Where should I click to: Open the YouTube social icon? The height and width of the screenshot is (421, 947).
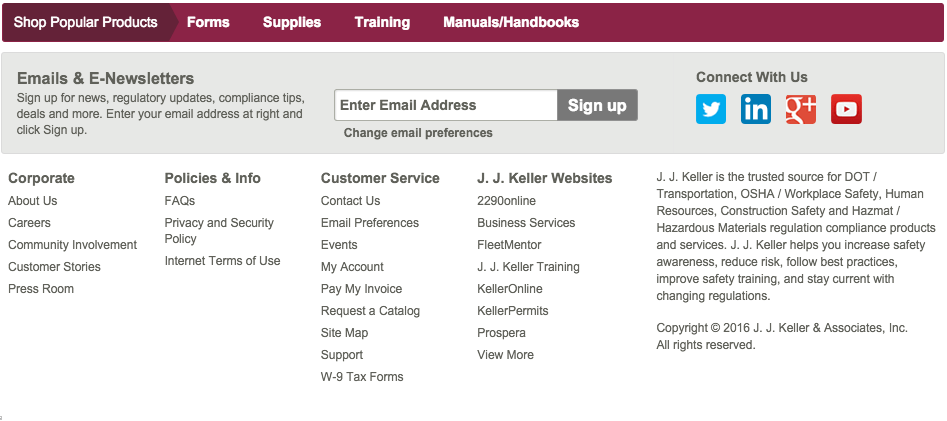click(846, 109)
